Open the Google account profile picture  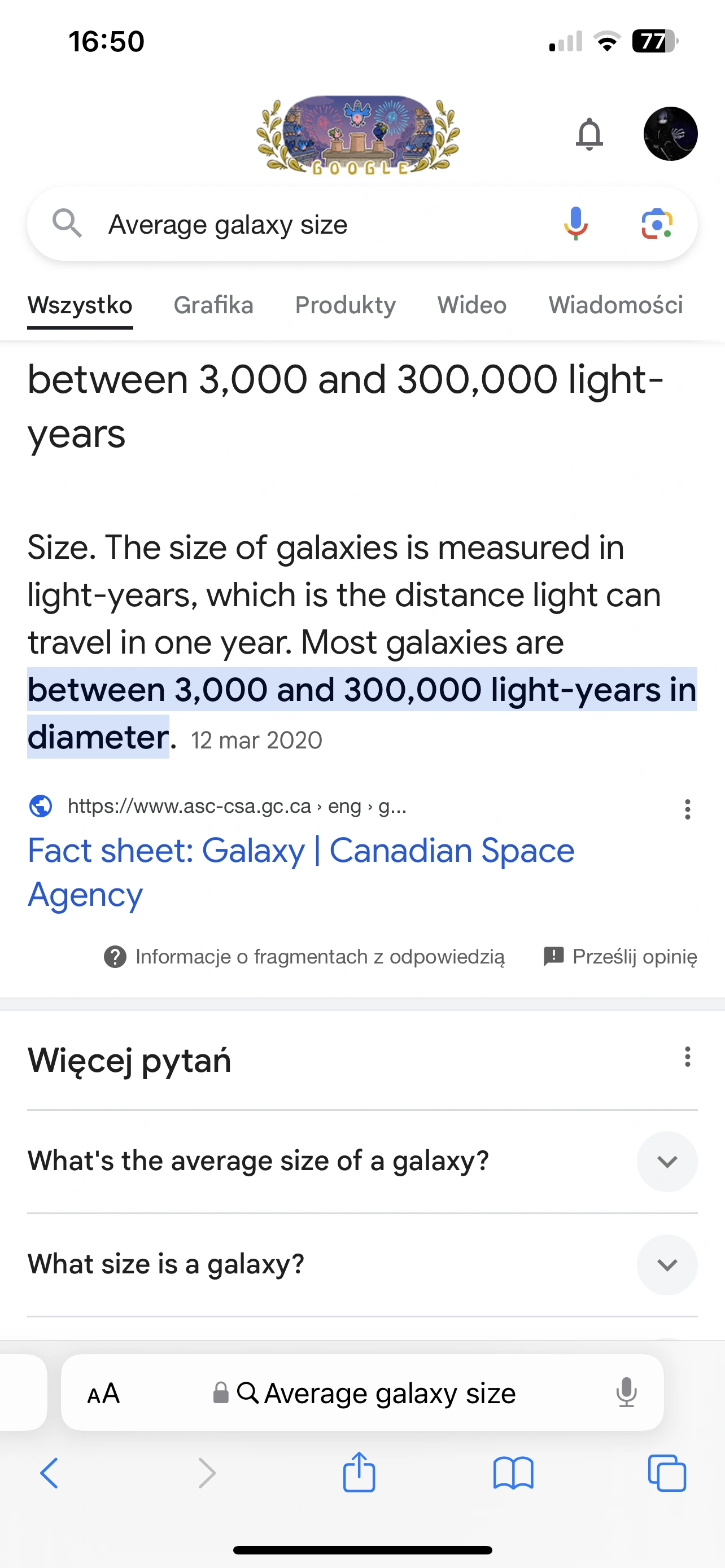coord(670,134)
